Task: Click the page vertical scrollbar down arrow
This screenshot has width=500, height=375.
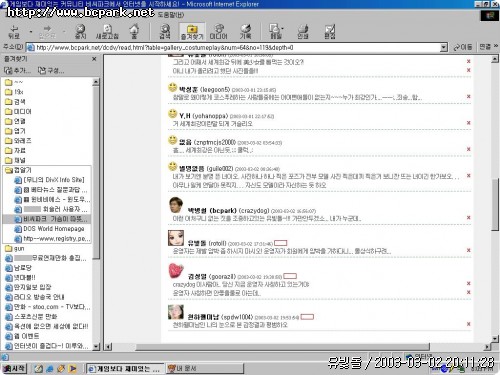Action: [x=495, y=339]
